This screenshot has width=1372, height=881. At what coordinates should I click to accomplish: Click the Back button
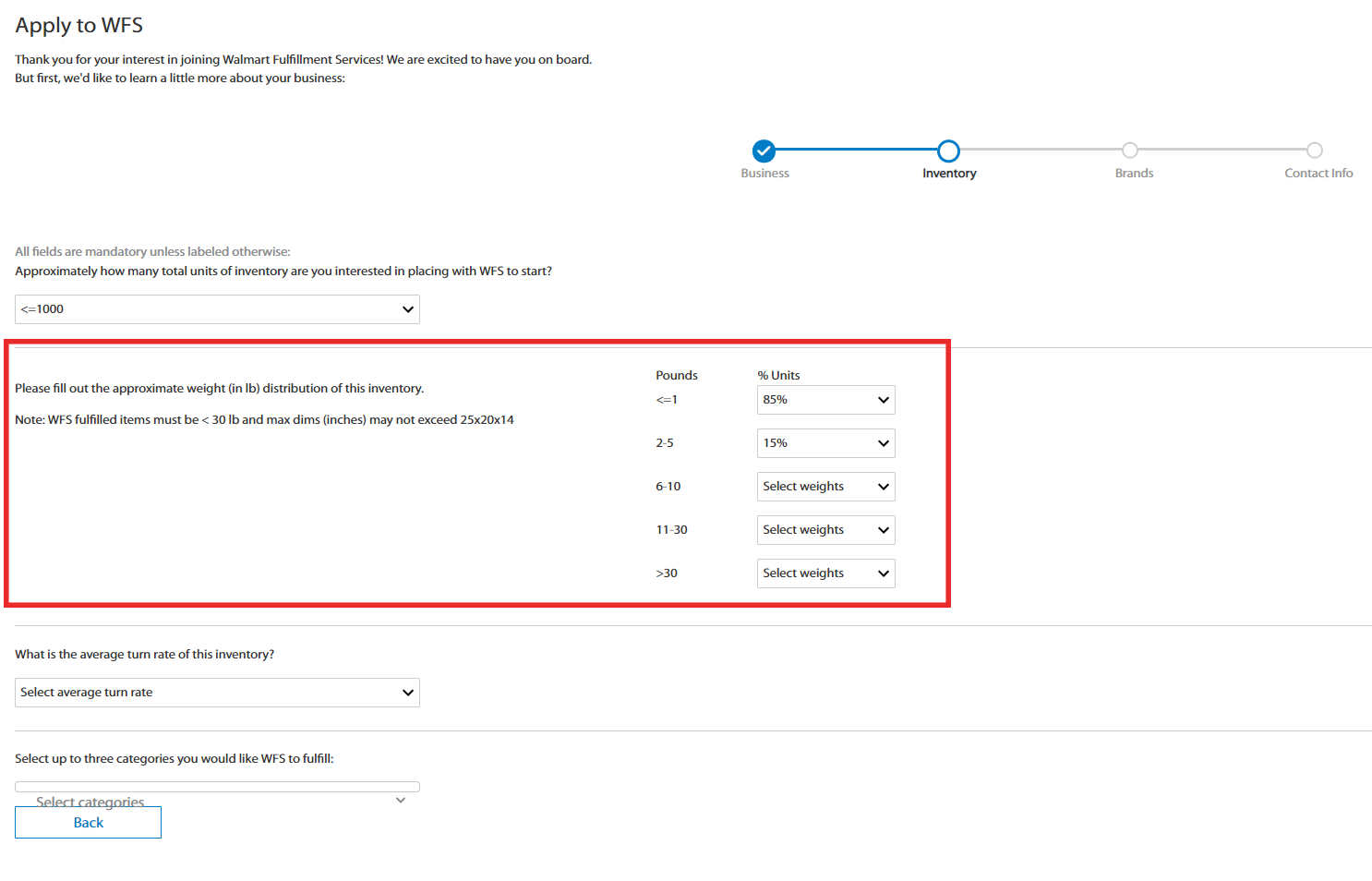[x=88, y=823]
